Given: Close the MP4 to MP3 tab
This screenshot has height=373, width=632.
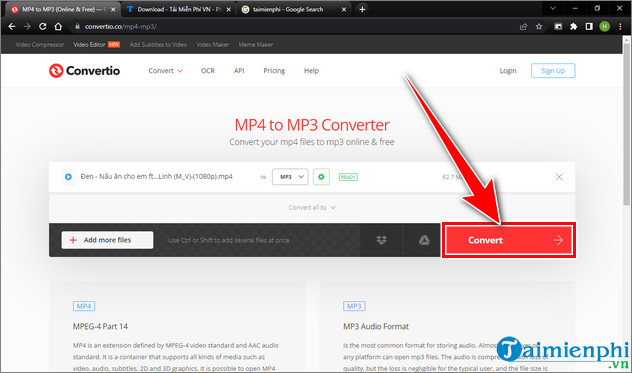Looking at the screenshot, I should pyautogui.click(x=113, y=9).
